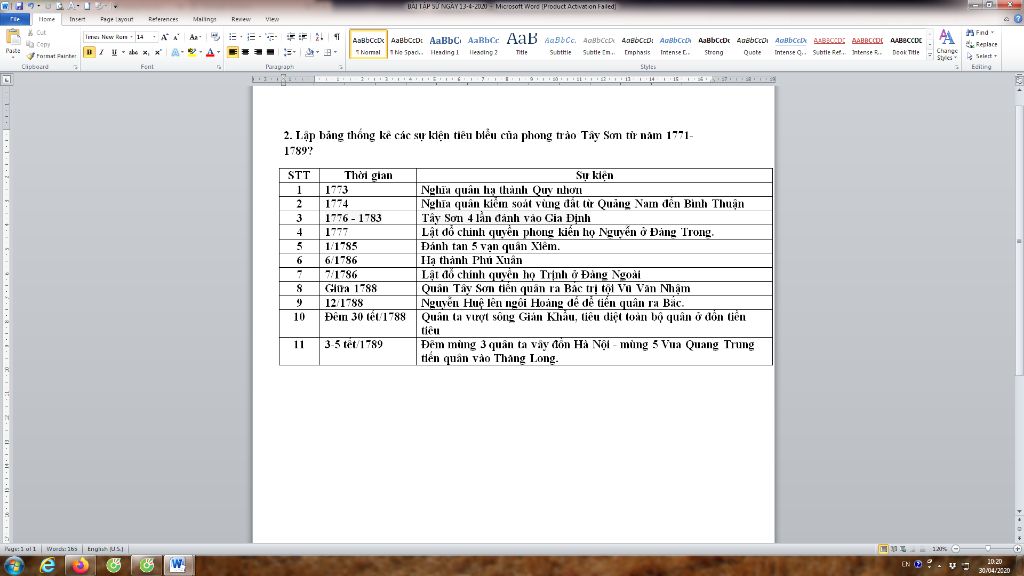The image size is (1024, 576).
Task: Show or hide paragraph marks
Action: pos(337,37)
